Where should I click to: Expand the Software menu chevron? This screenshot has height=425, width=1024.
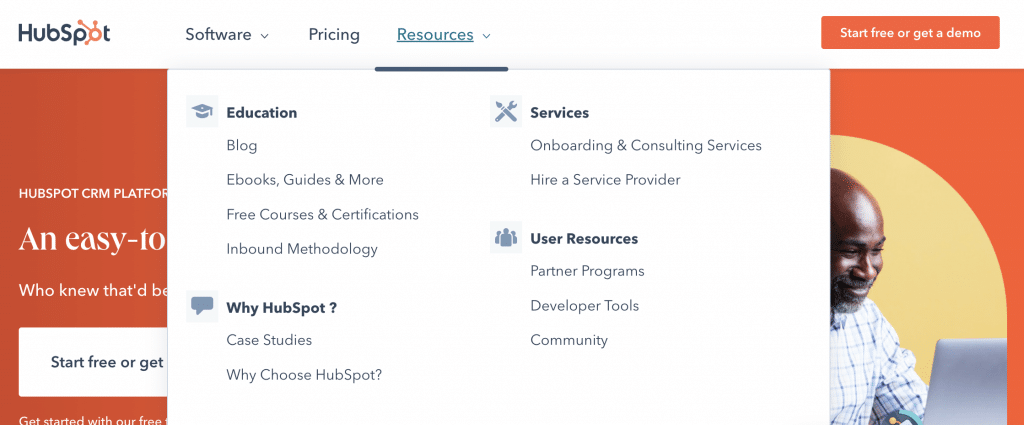click(264, 36)
